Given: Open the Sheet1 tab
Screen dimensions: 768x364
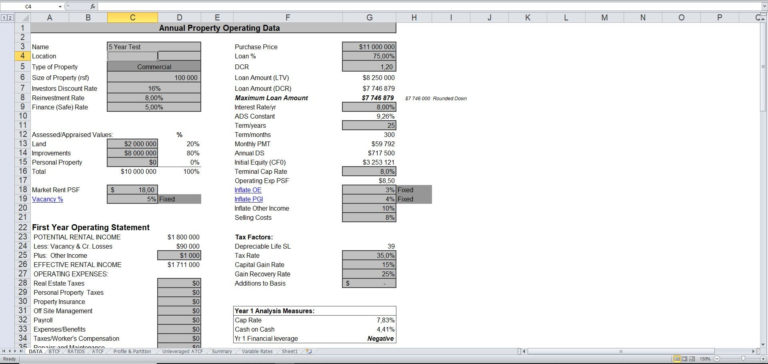Looking at the screenshot, I should pos(289,351).
